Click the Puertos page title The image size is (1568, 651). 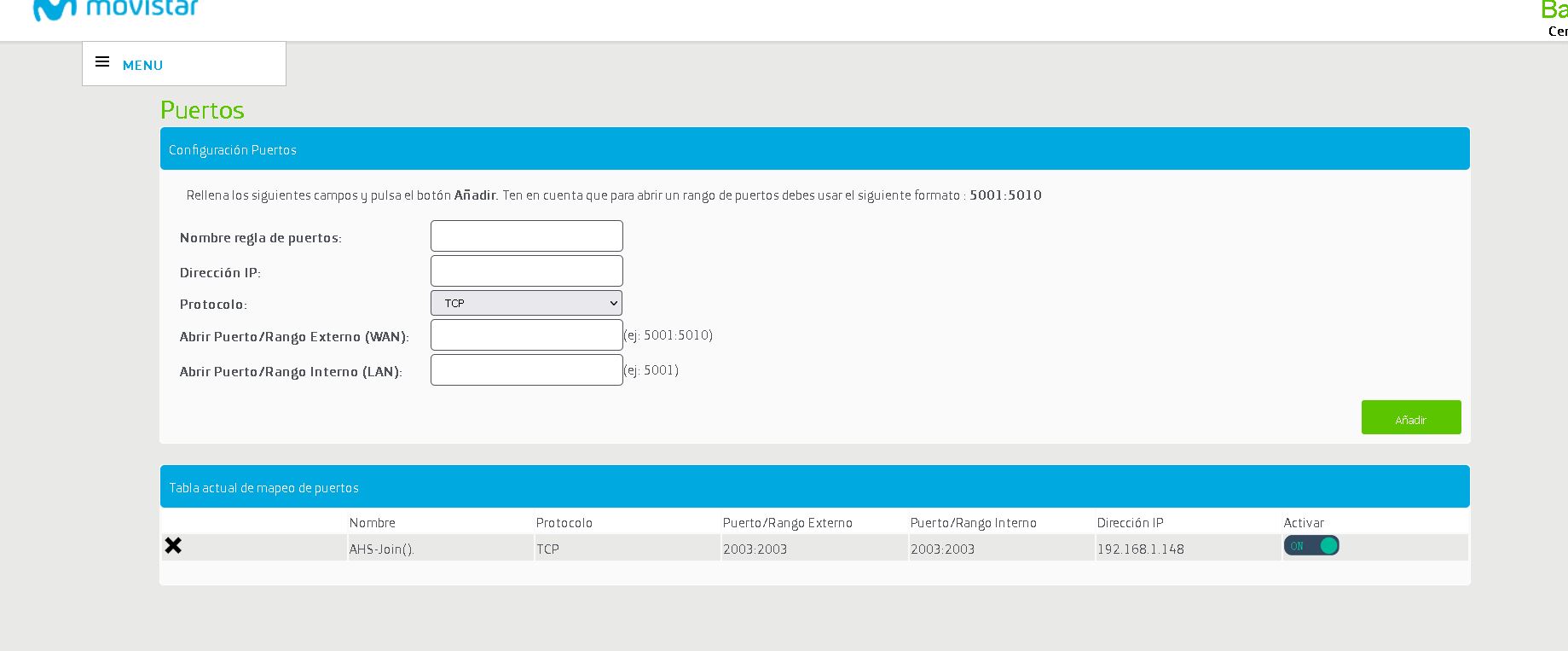coord(202,110)
